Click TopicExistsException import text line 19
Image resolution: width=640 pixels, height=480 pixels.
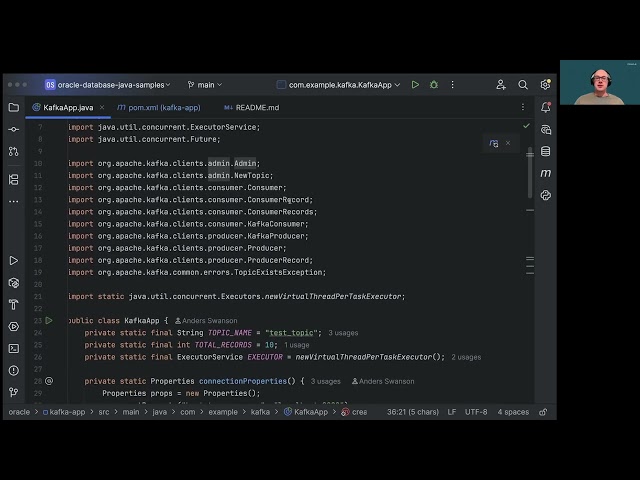click(x=197, y=272)
